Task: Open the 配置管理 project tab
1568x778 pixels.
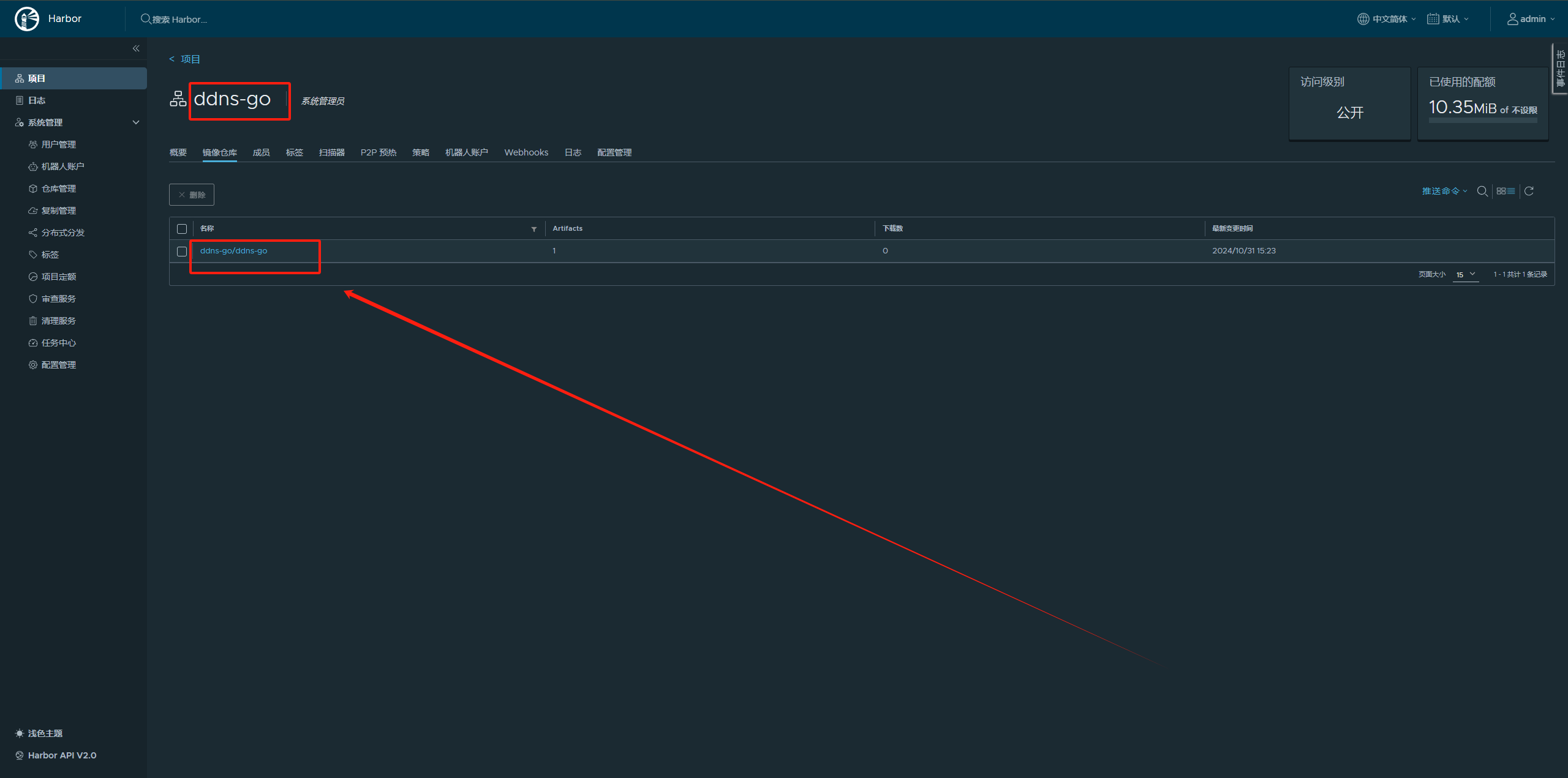Action: coord(614,152)
